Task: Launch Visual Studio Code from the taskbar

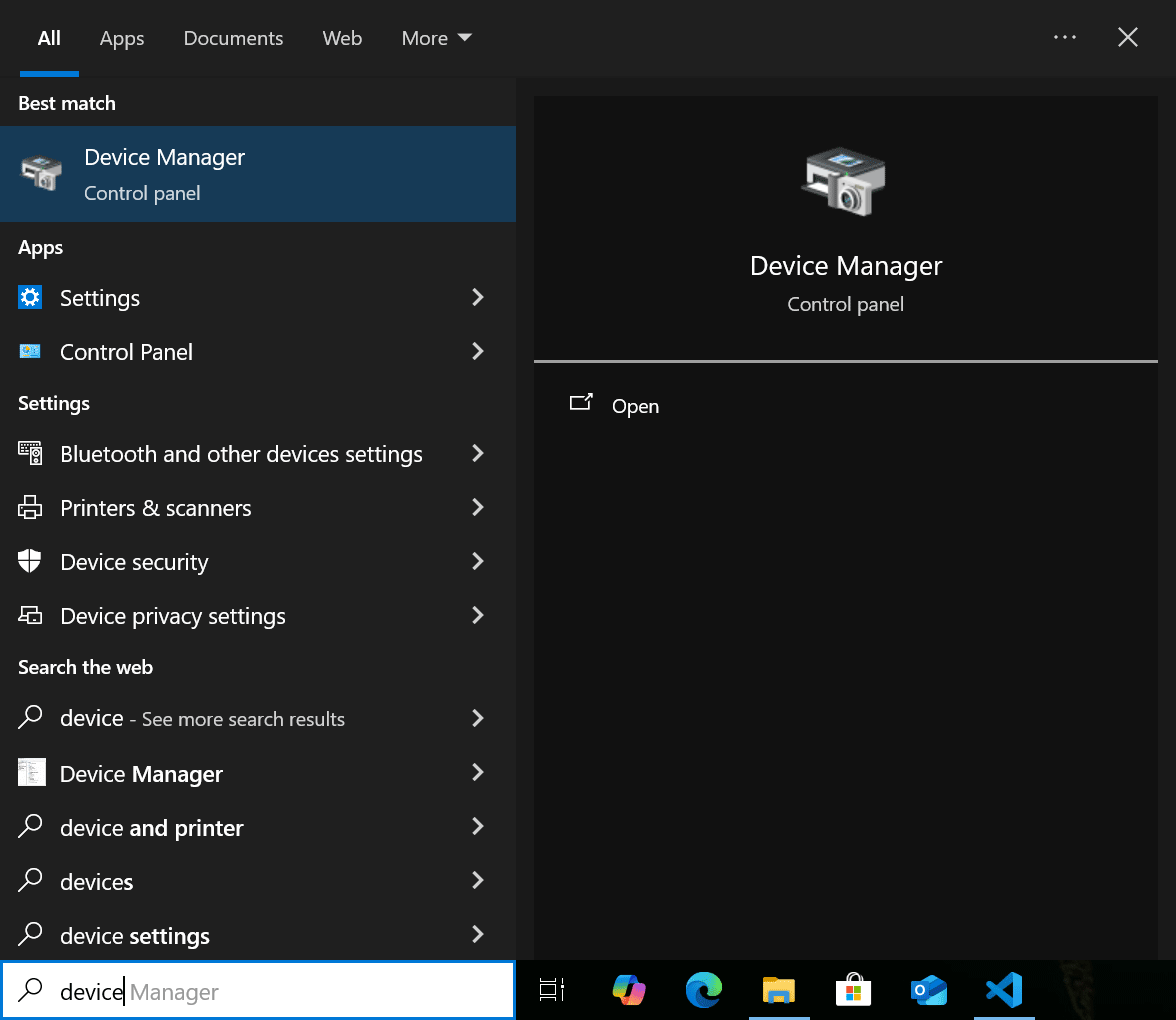Action: tap(1004, 990)
